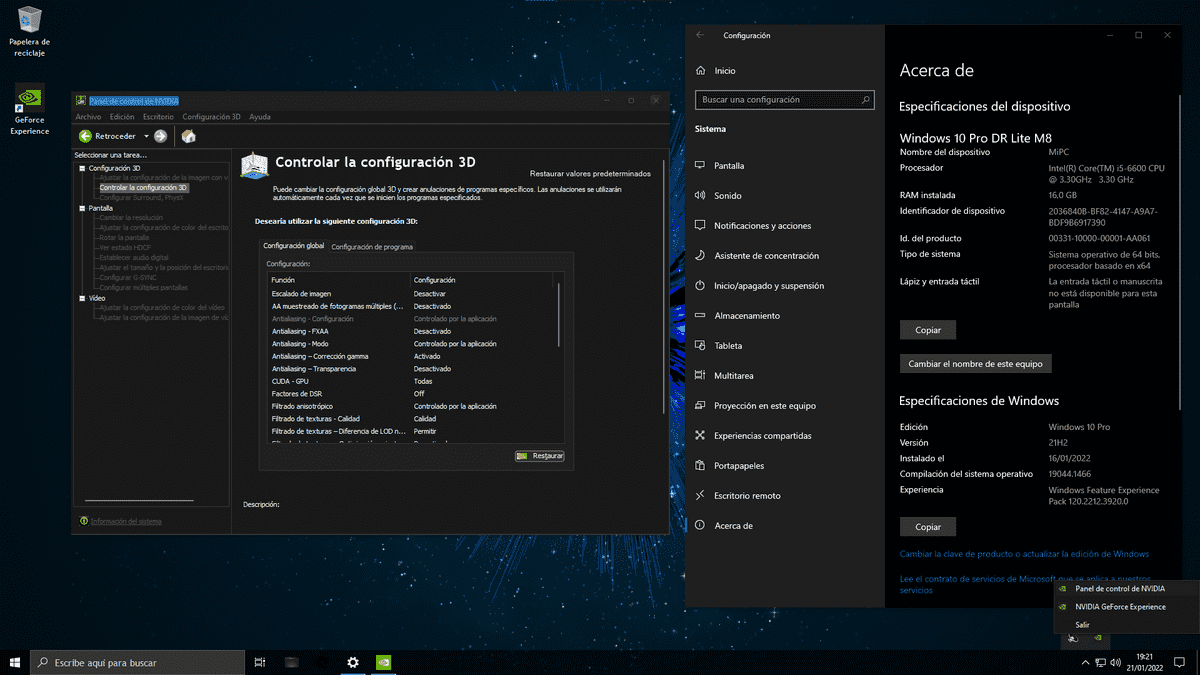This screenshot has height=675, width=1200.
Task: Click the NVIDIA icon in taskbar
Action: point(383,662)
